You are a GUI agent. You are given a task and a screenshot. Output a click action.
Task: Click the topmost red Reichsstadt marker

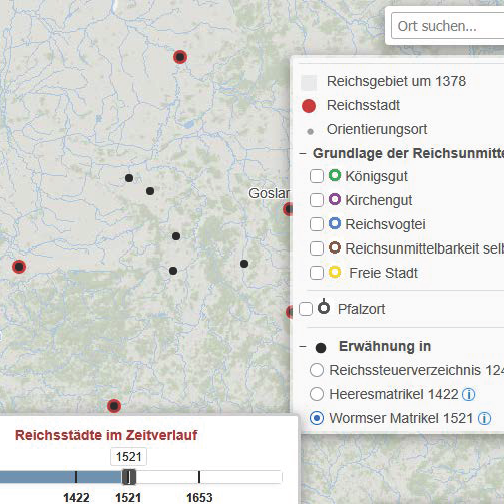[x=180, y=57]
